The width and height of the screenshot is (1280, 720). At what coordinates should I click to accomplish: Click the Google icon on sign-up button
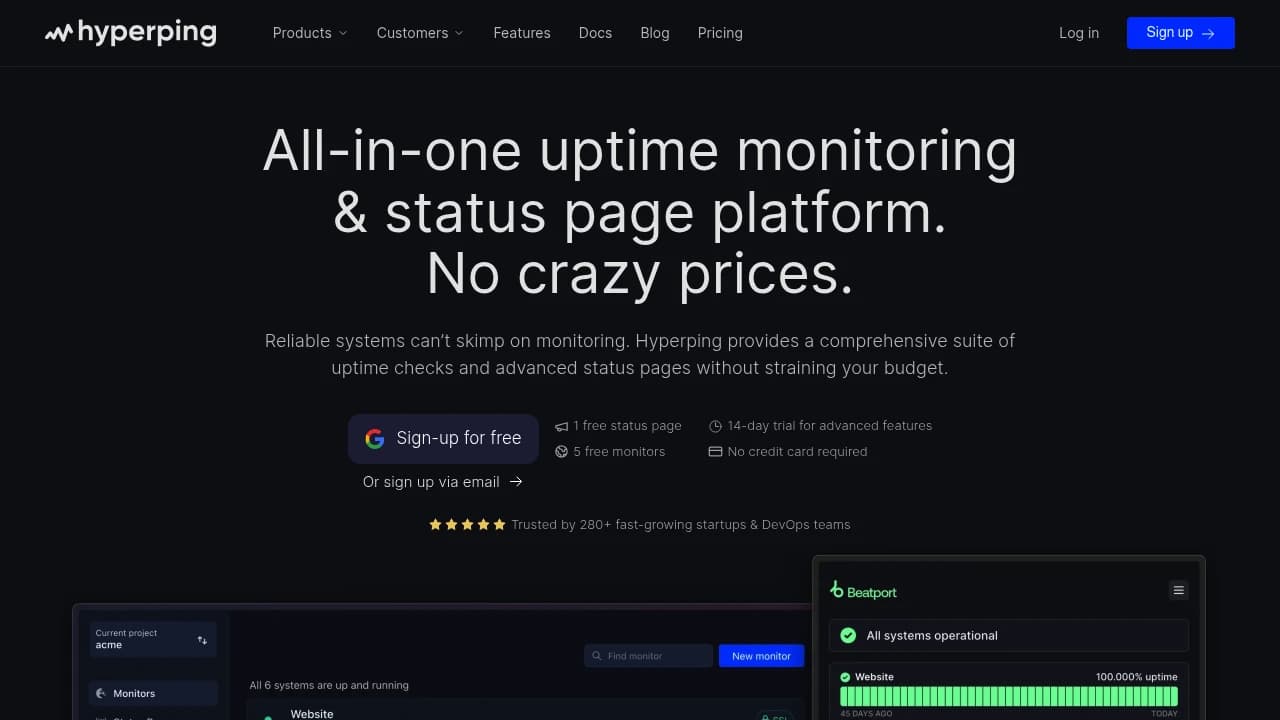(375, 438)
